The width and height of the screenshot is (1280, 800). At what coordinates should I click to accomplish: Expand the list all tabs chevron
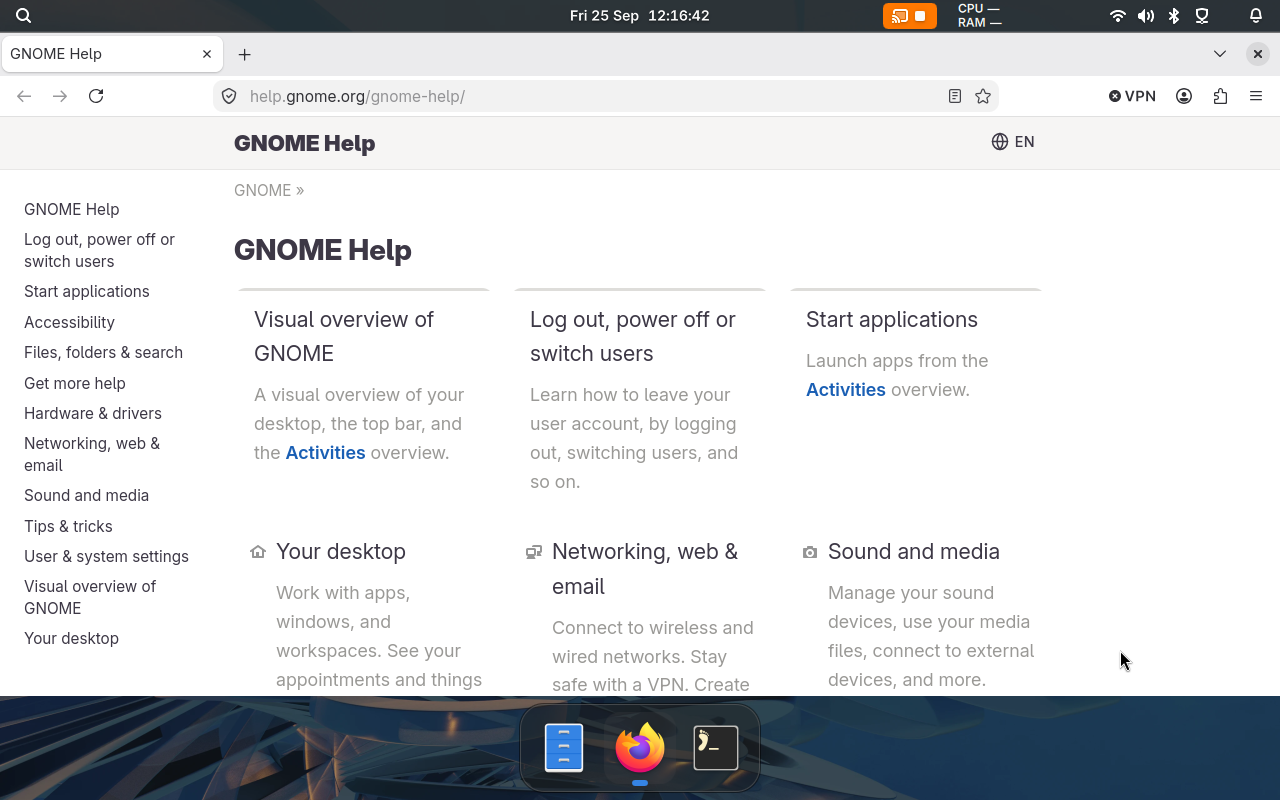point(1220,54)
